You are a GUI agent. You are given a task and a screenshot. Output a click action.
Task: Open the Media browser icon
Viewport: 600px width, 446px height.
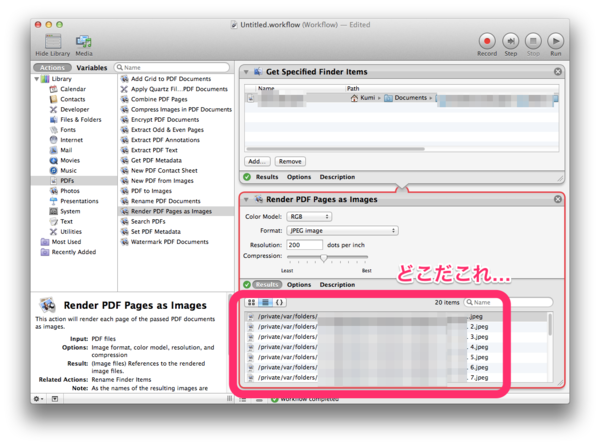(83, 41)
